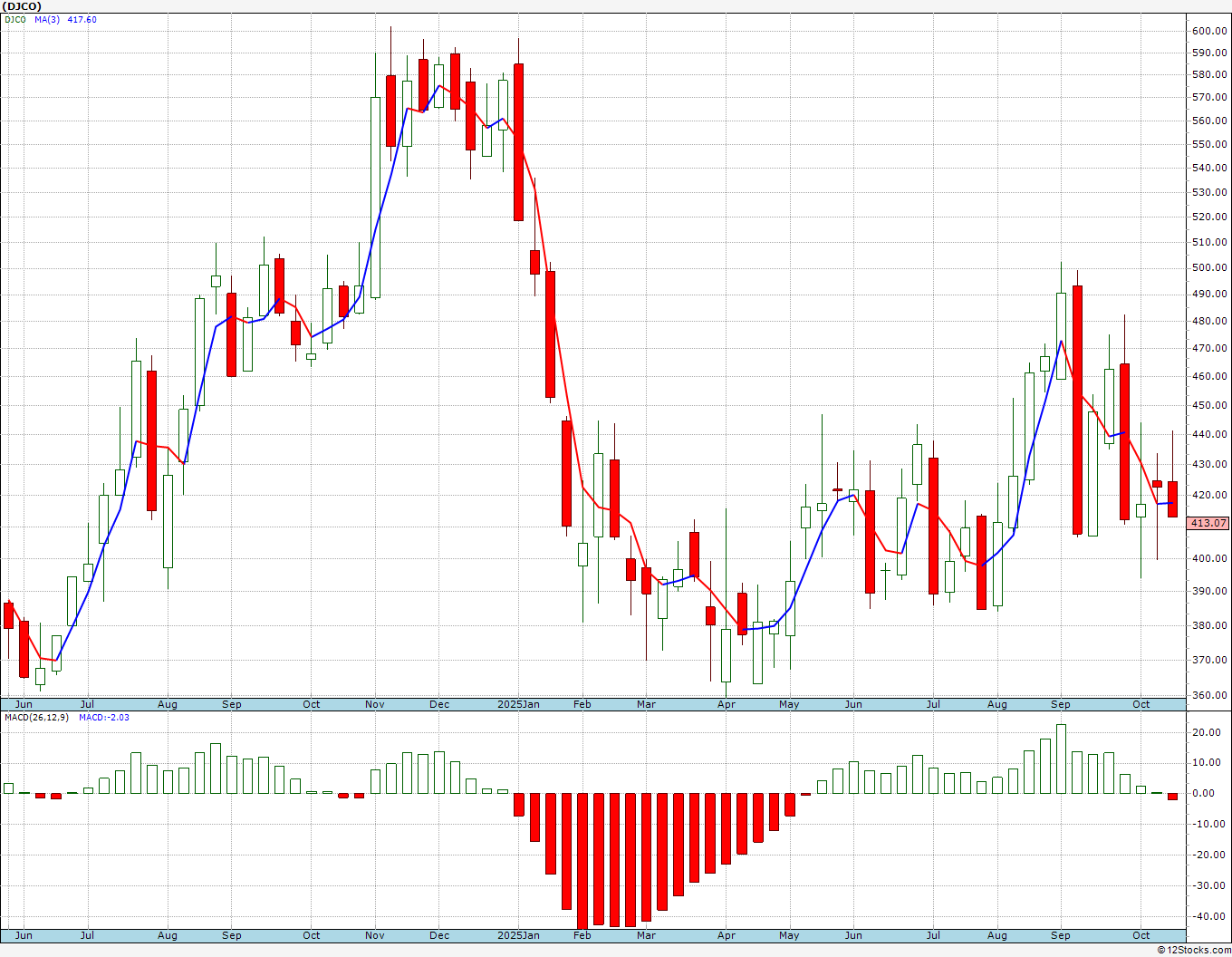This screenshot has width=1232, height=957.
Task: Select the Sep label at right of upper axis
Action: [x=1061, y=704]
